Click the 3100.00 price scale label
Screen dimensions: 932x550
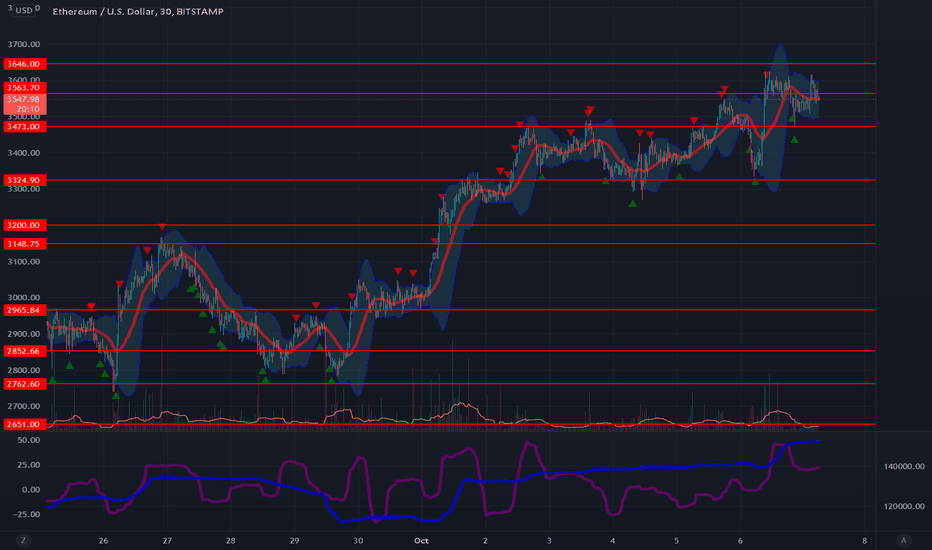click(x=24, y=262)
